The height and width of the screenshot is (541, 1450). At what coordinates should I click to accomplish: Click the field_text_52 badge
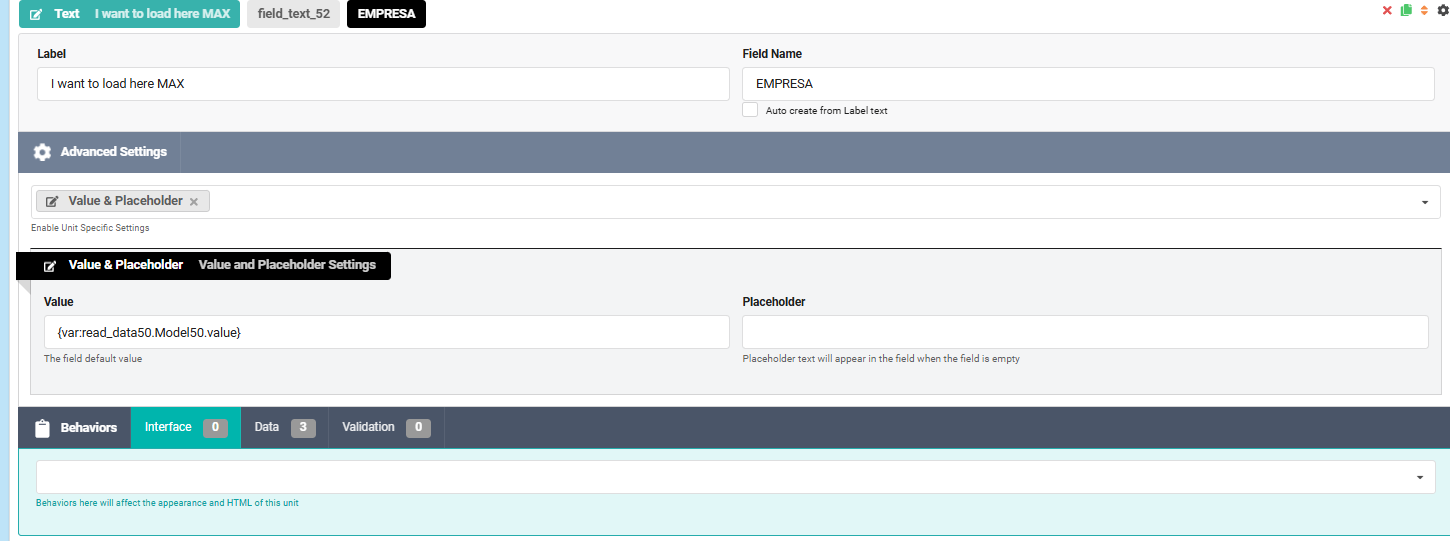coord(293,14)
